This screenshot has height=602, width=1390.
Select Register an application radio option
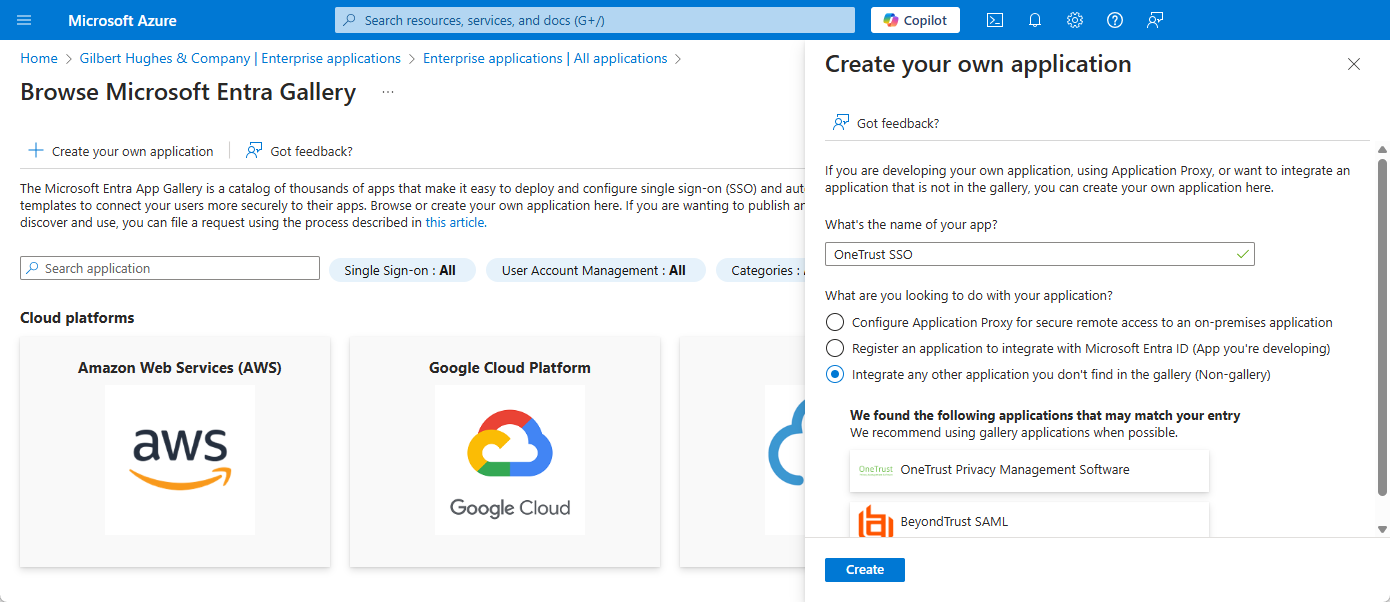(x=835, y=349)
